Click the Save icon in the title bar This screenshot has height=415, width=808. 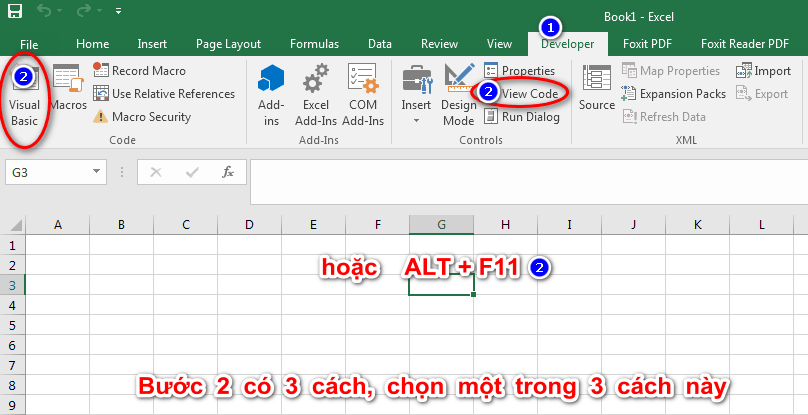click(15, 11)
